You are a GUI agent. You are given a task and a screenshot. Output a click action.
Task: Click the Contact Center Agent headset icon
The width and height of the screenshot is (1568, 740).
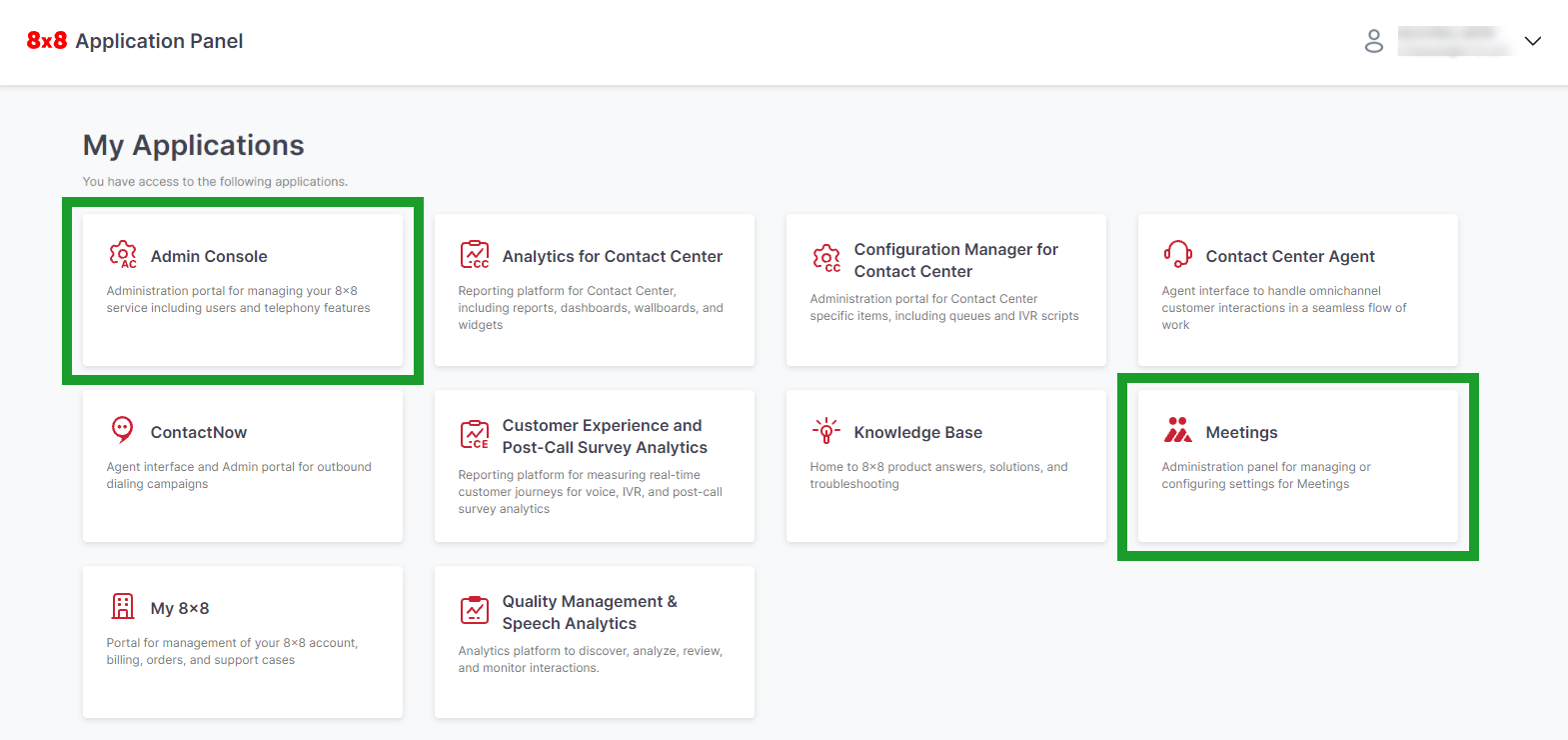pyautogui.click(x=1178, y=254)
